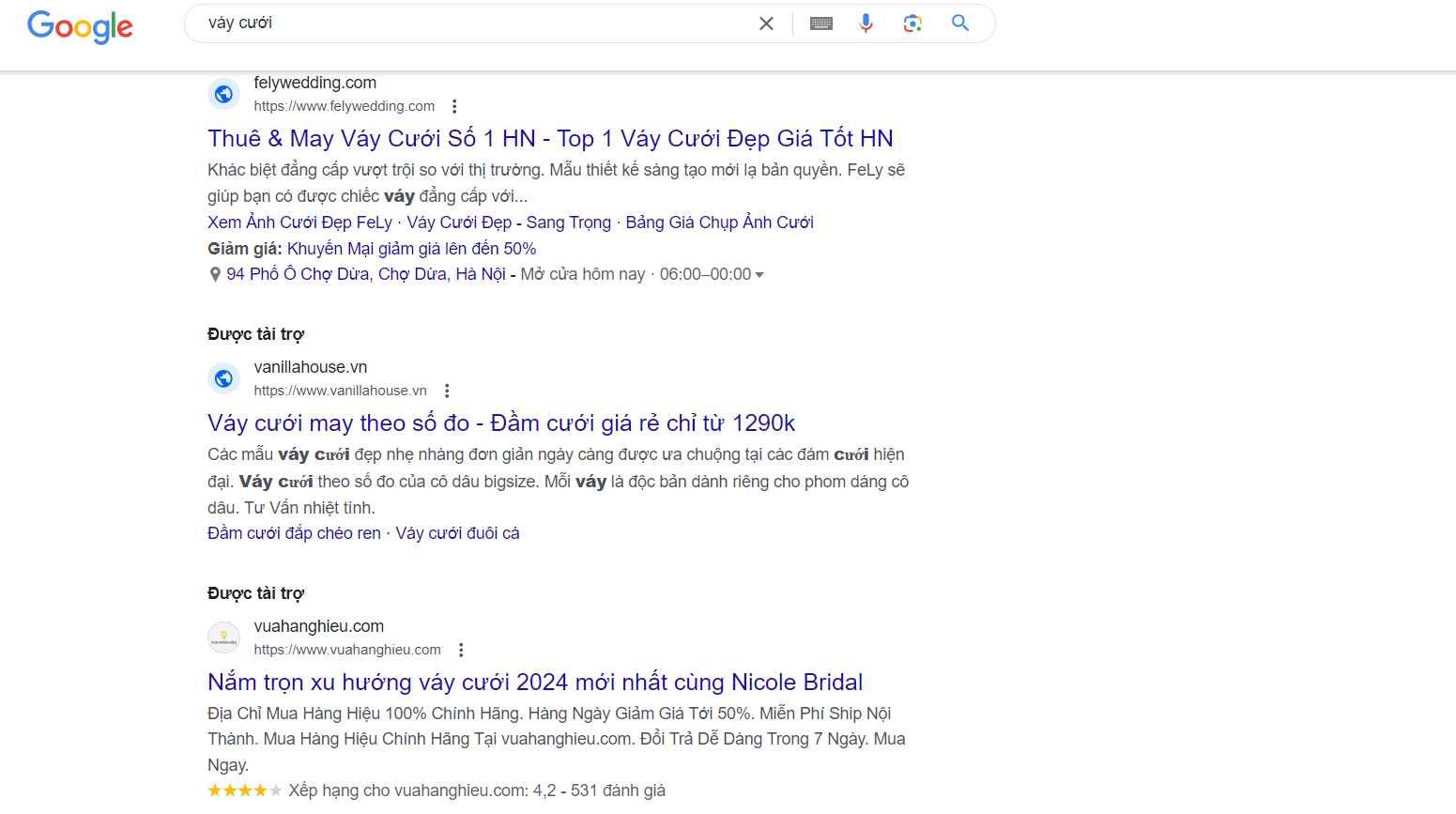Open three-dot menu for vuahanghieu.com ad
Screen dimensions: 1456x814
tap(461, 650)
